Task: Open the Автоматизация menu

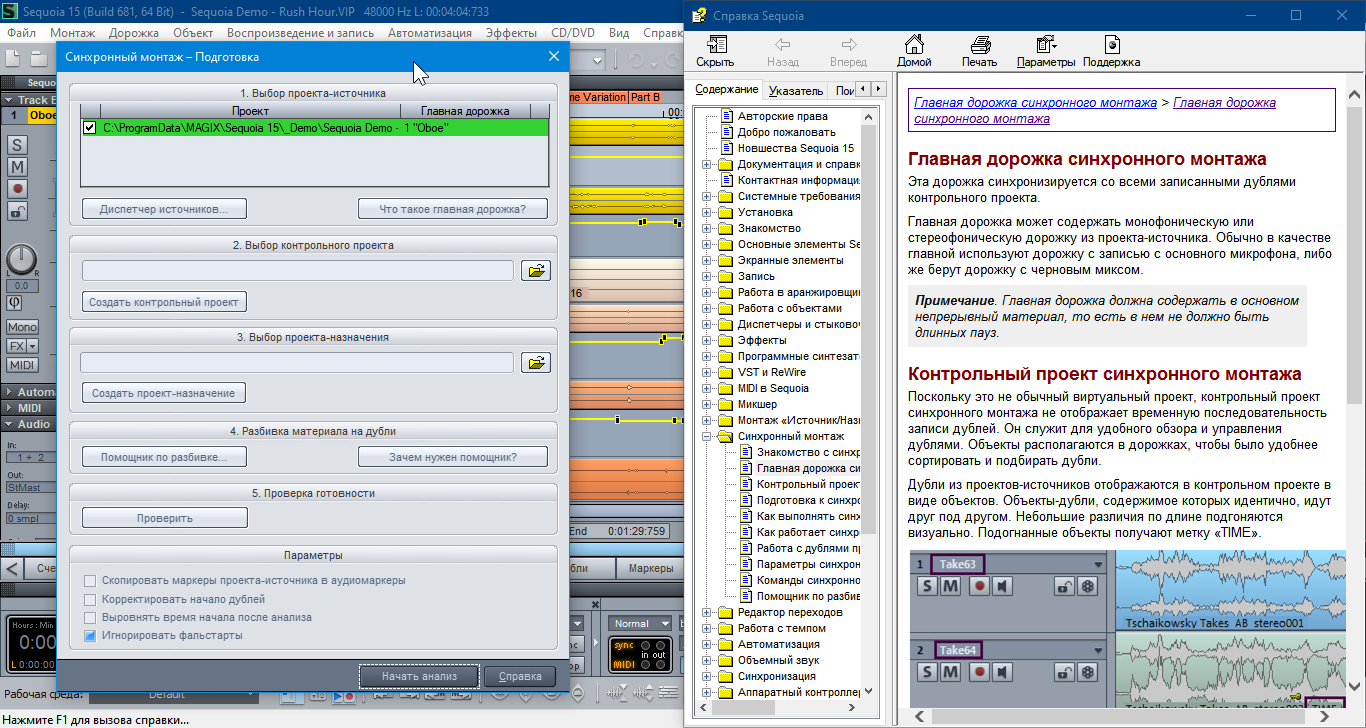Action: pyautogui.click(x=429, y=33)
